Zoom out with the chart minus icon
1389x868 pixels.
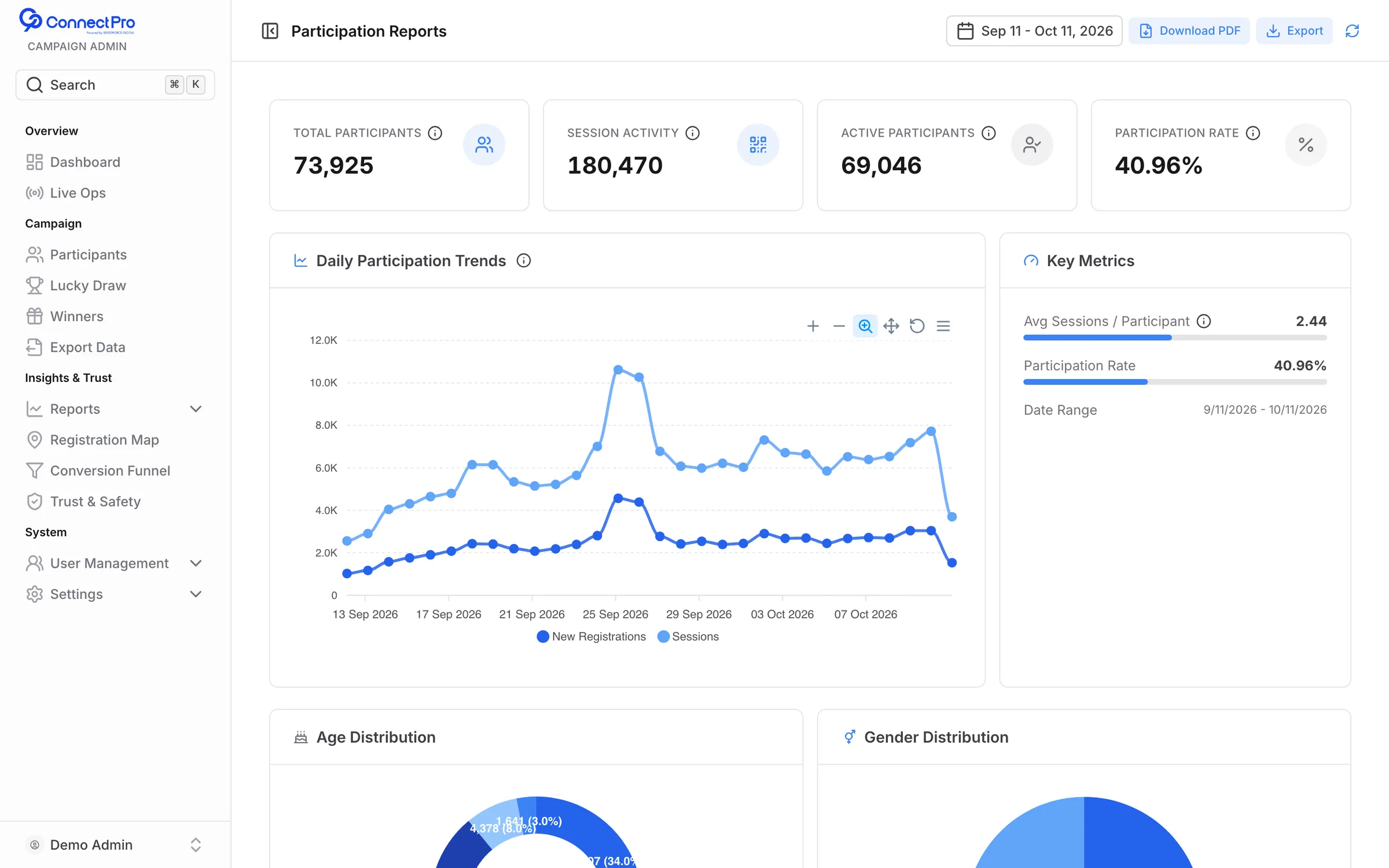click(839, 326)
